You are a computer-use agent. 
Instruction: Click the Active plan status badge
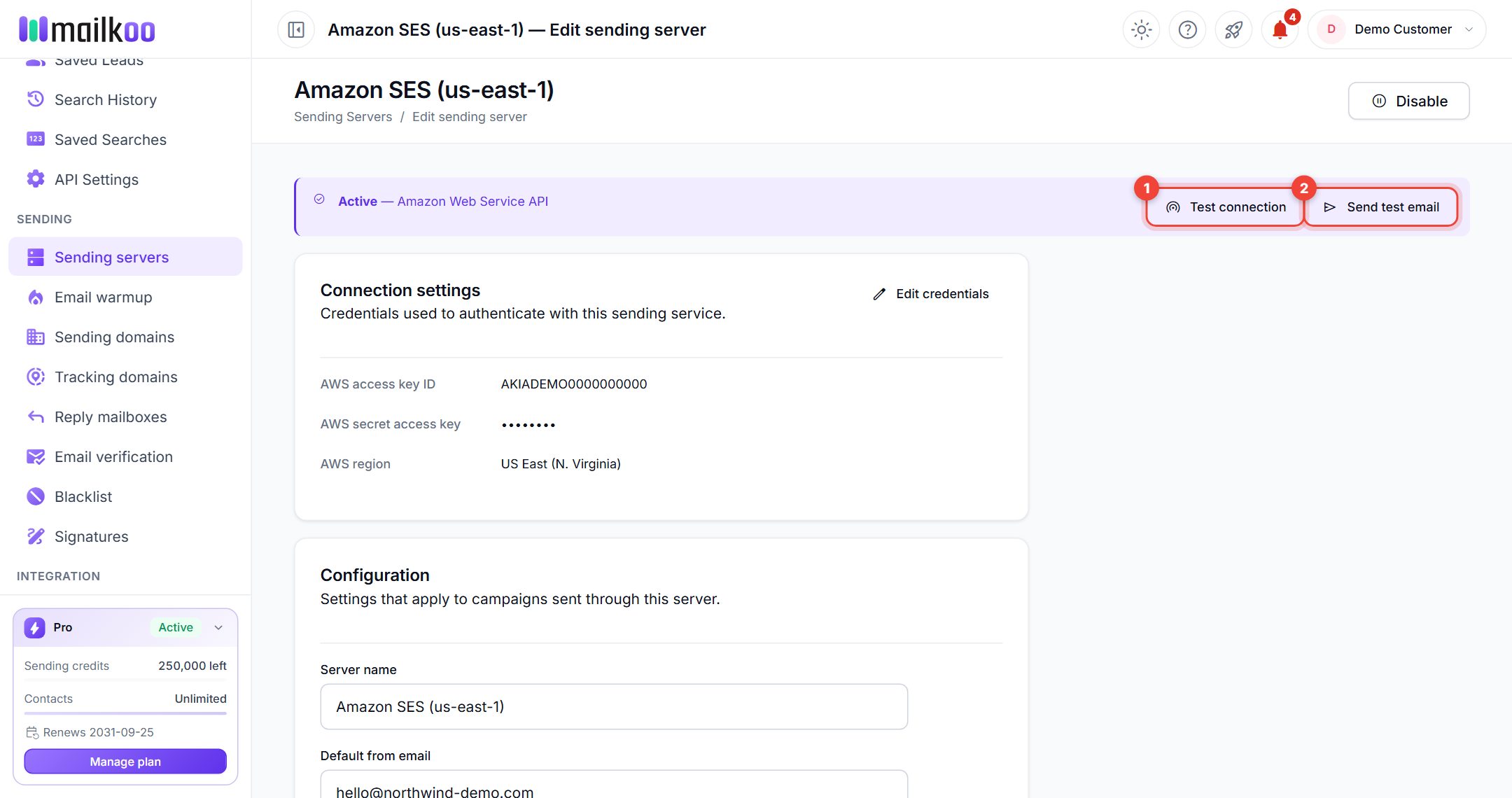pos(176,627)
